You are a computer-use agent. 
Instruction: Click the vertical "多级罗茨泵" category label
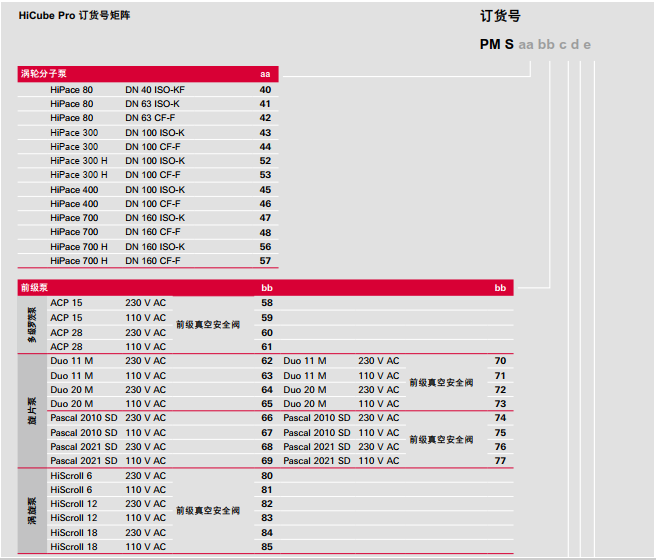[32, 325]
